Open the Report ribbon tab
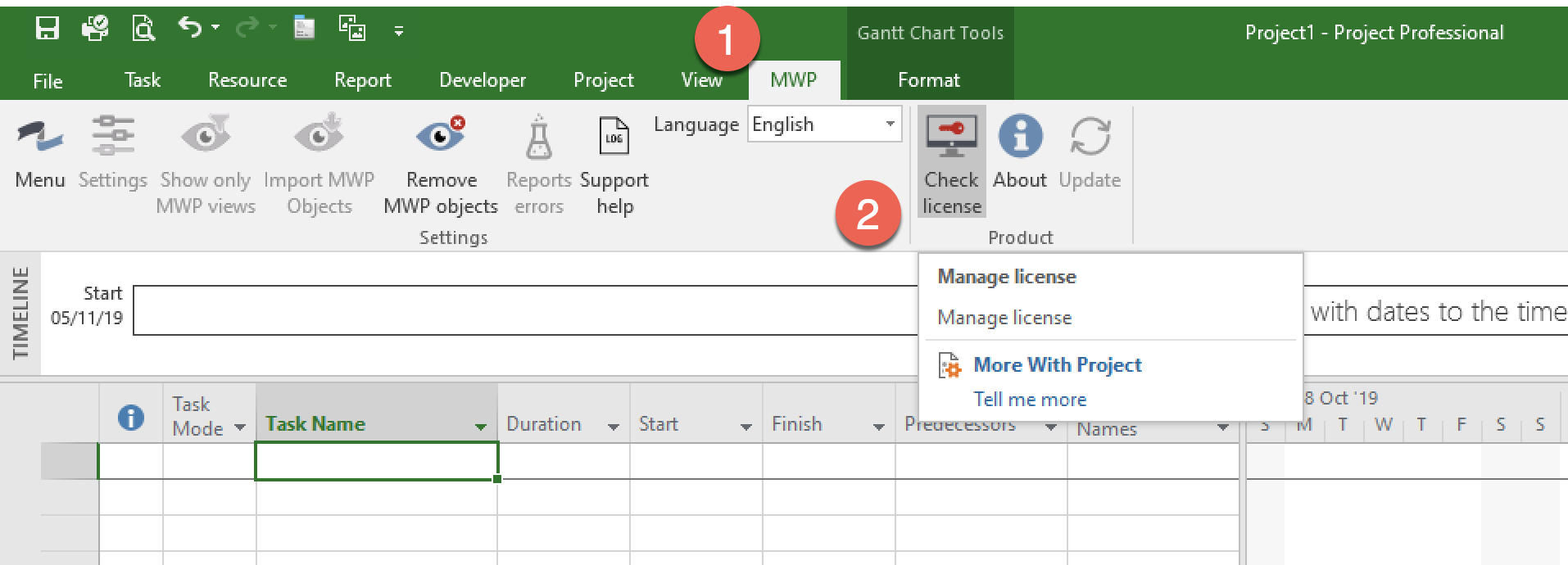1568x565 pixels. tap(363, 79)
